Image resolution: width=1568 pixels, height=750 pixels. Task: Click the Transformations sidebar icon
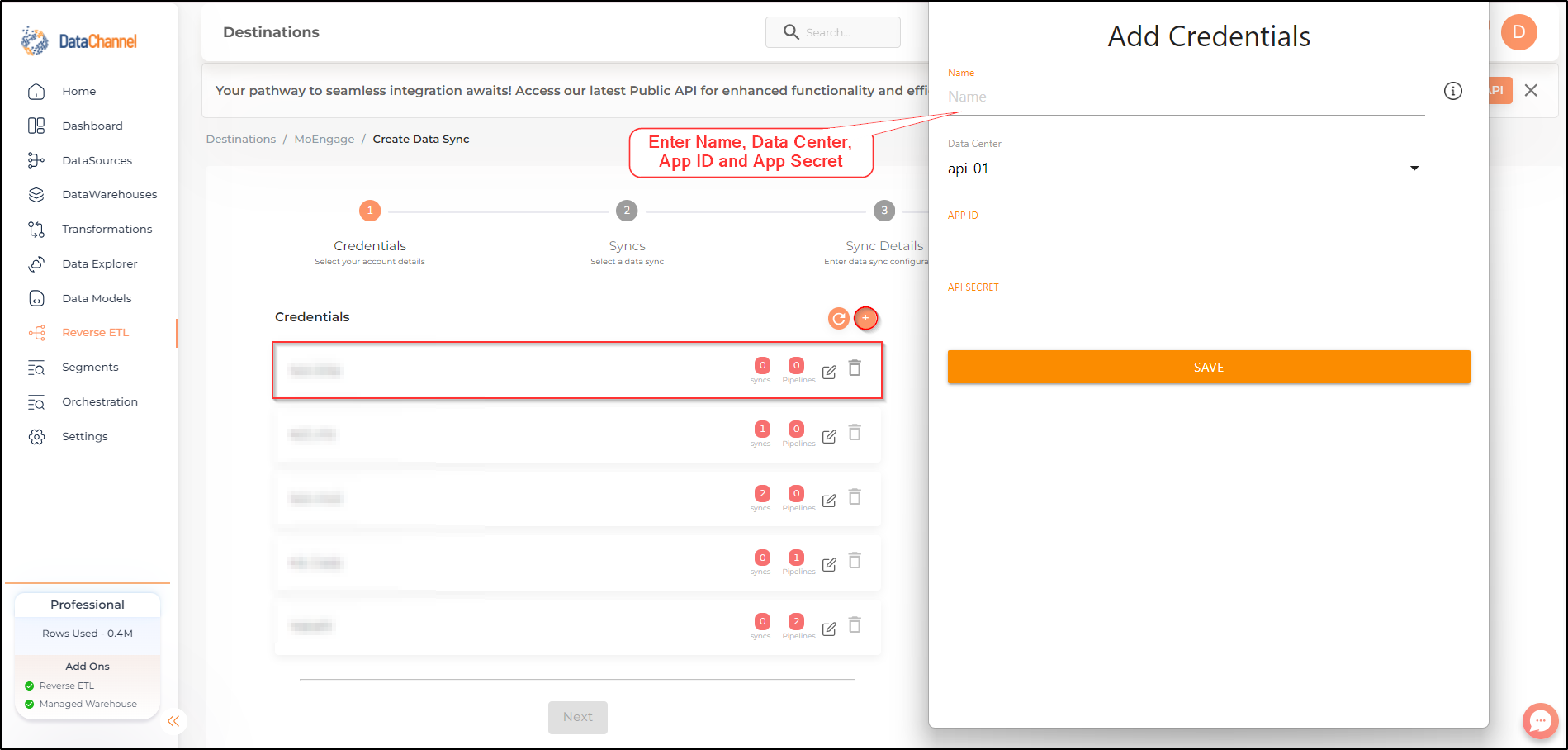click(36, 229)
